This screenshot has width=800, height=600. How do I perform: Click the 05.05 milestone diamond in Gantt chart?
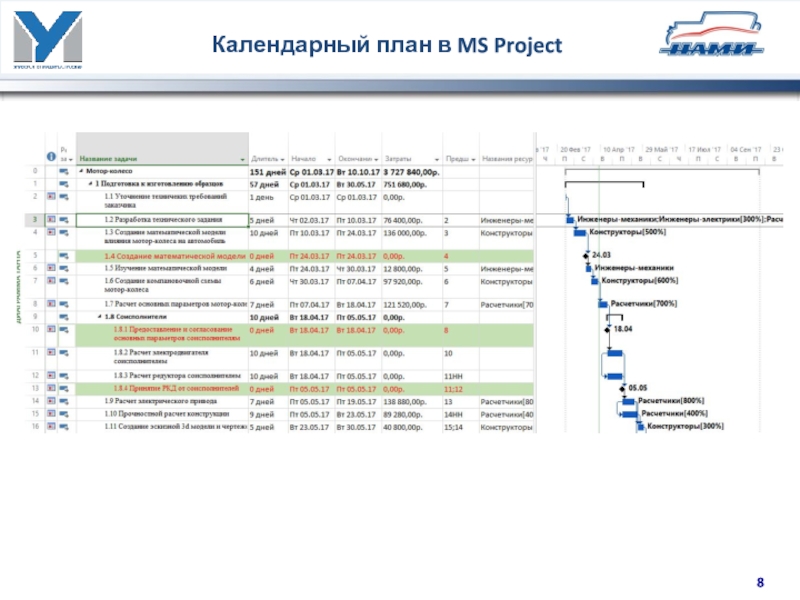pyautogui.click(x=622, y=389)
